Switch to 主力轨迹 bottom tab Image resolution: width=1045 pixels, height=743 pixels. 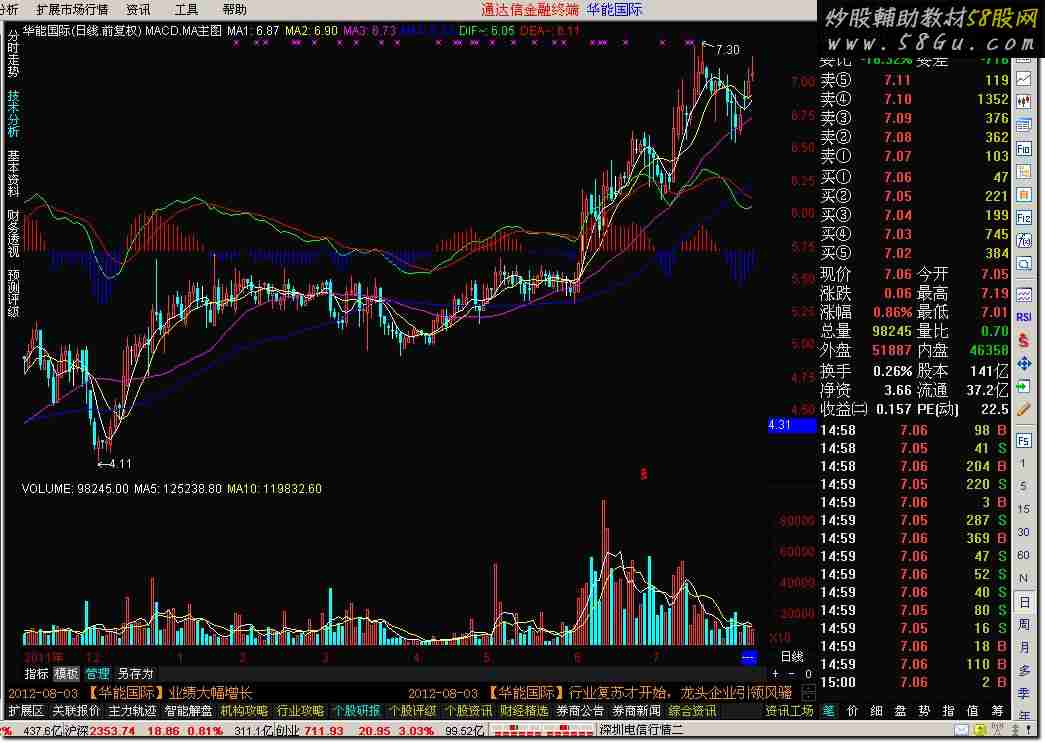[132, 712]
